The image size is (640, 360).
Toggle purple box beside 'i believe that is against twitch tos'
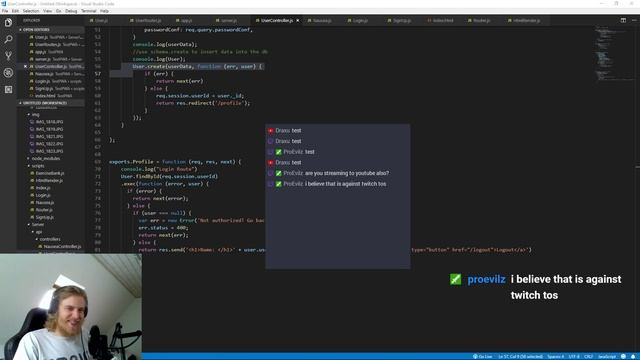pos(270,184)
